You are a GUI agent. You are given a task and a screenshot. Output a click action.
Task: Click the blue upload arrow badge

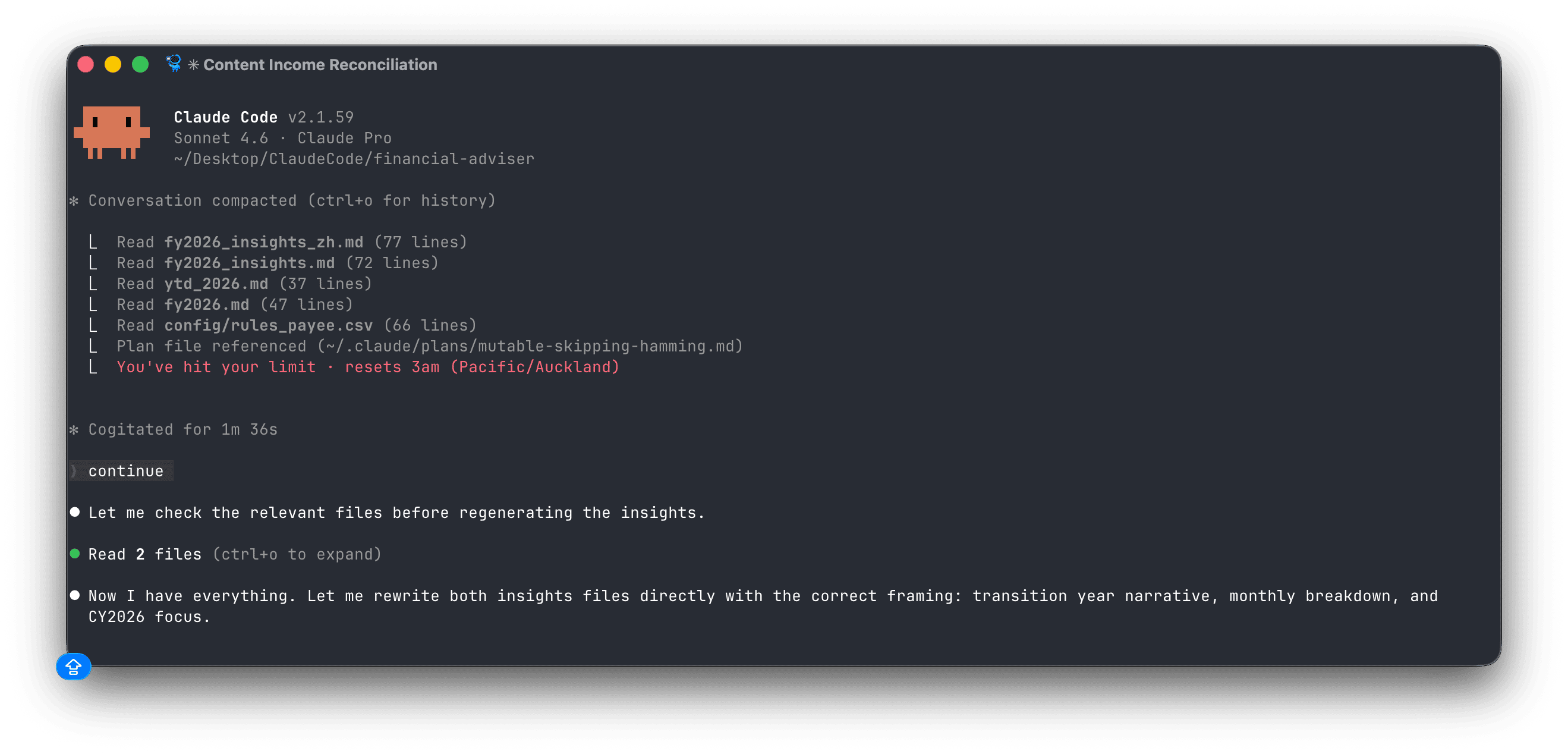pos(74,667)
